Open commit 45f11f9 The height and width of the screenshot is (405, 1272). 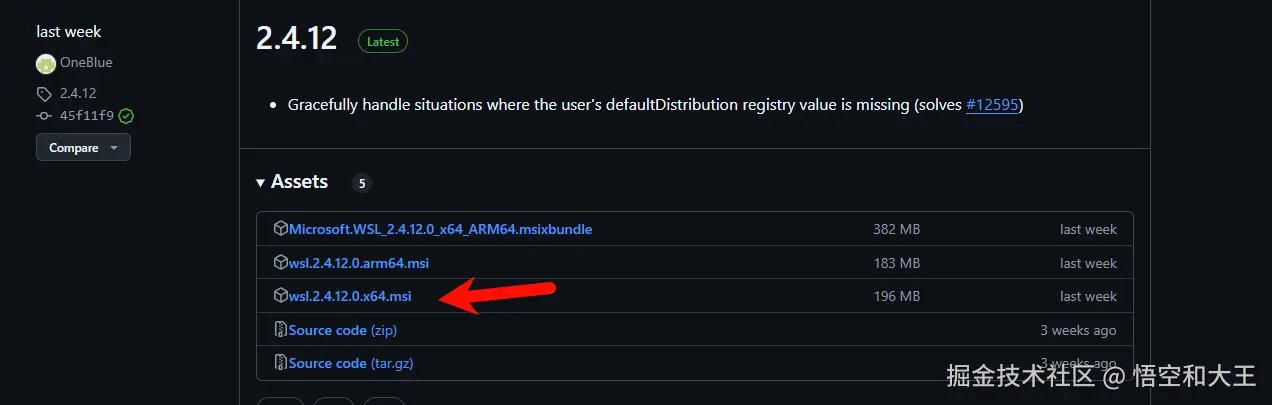(87, 115)
